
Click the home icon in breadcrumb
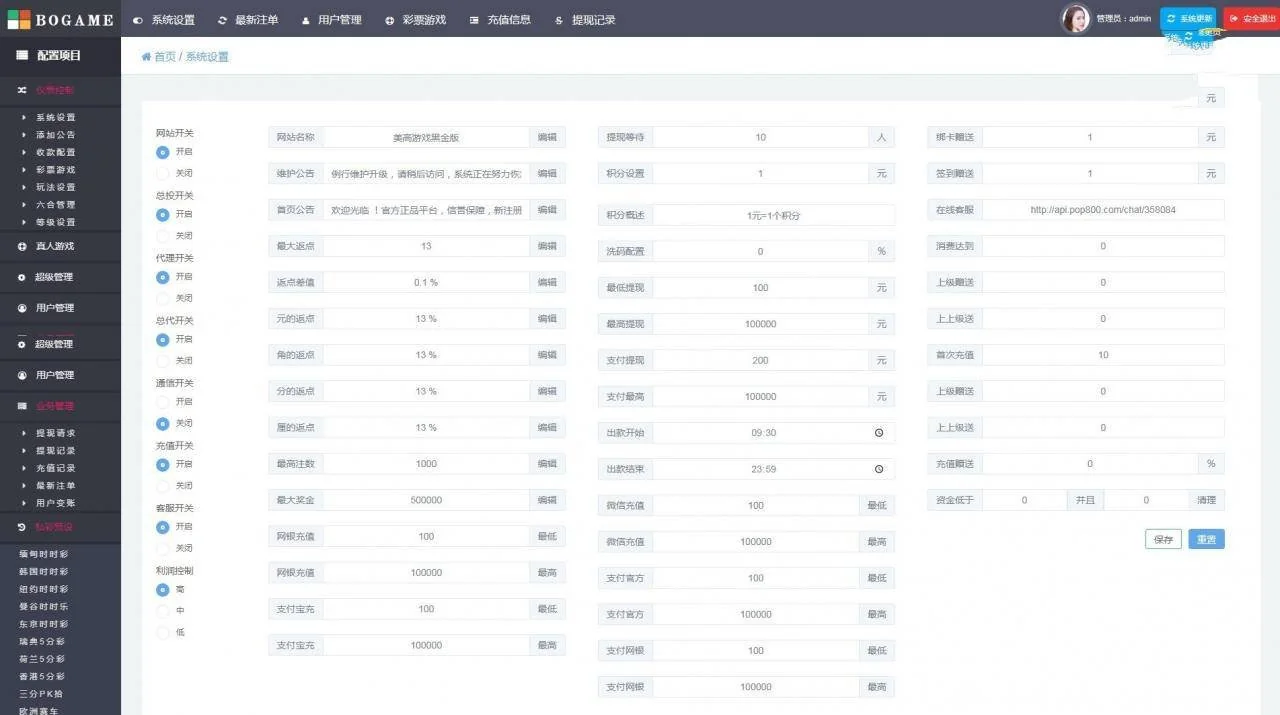click(x=147, y=57)
